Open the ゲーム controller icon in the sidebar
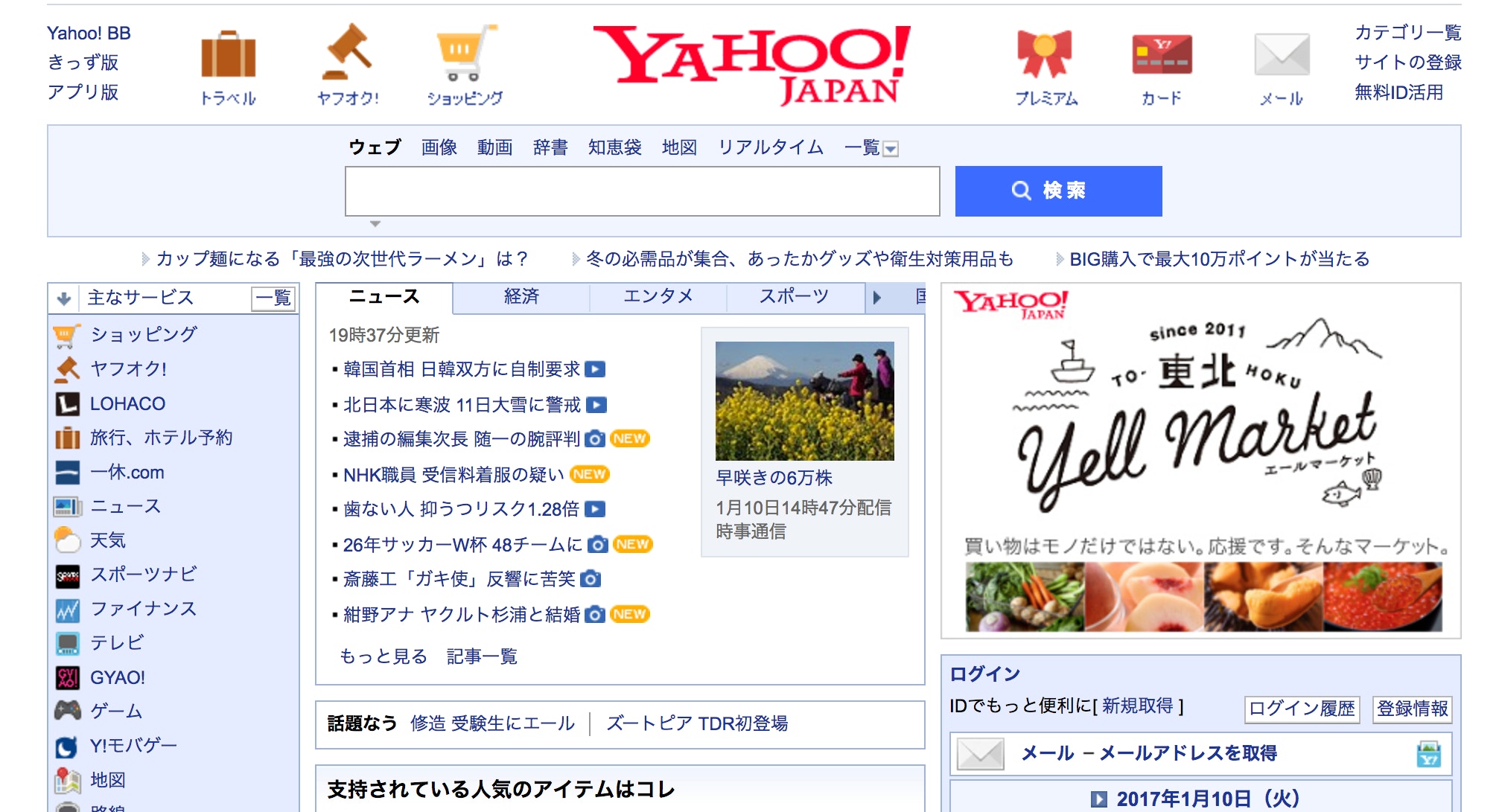Viewport: 1499px width, 812px height. 67,711
